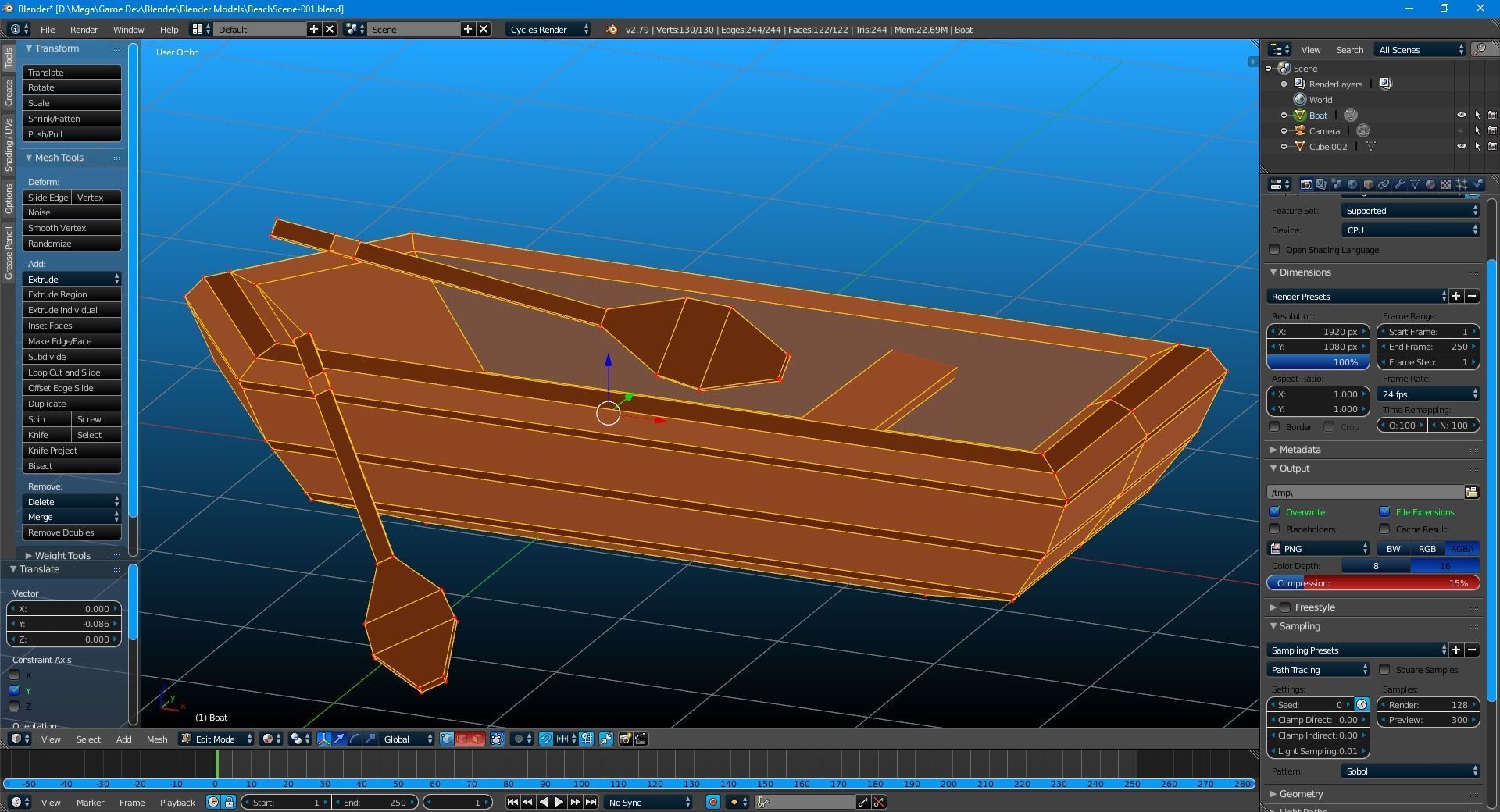1500x812 pixels.
Task: Enable Open Shading Language checkbox
Action: coord(1275,250)
